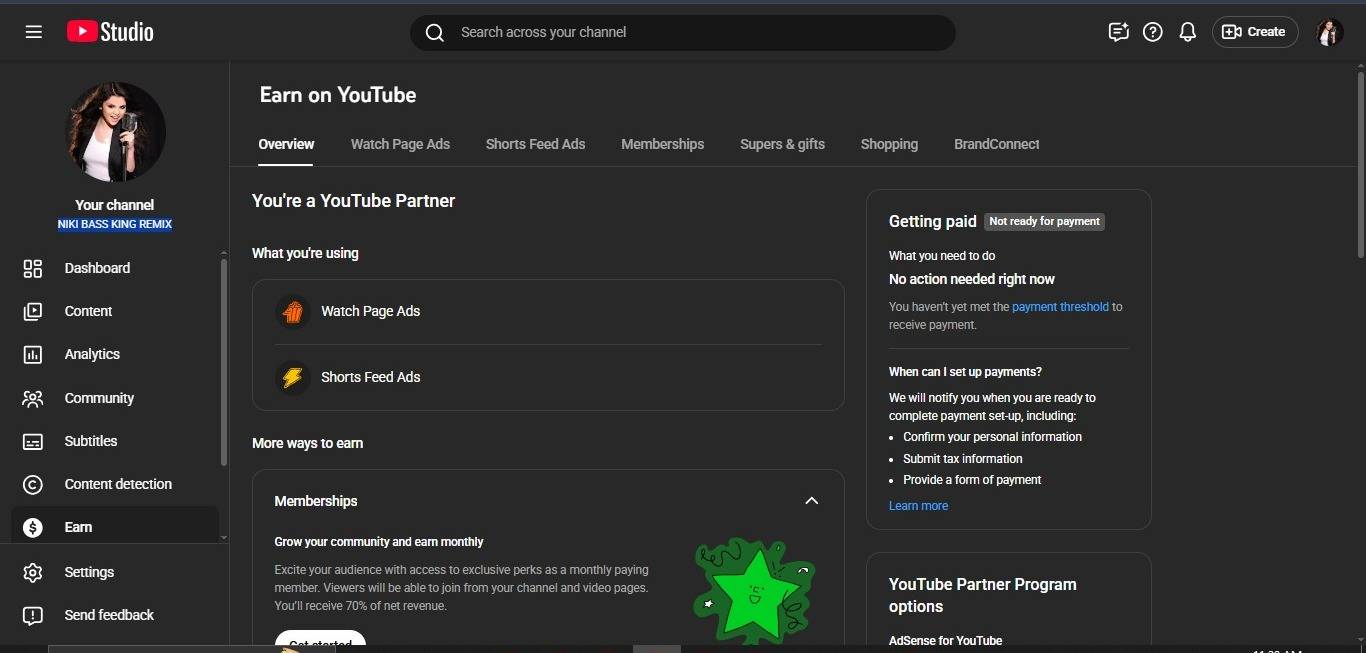Click the channel profile picture thumbnail

click(x=115, y=132)
